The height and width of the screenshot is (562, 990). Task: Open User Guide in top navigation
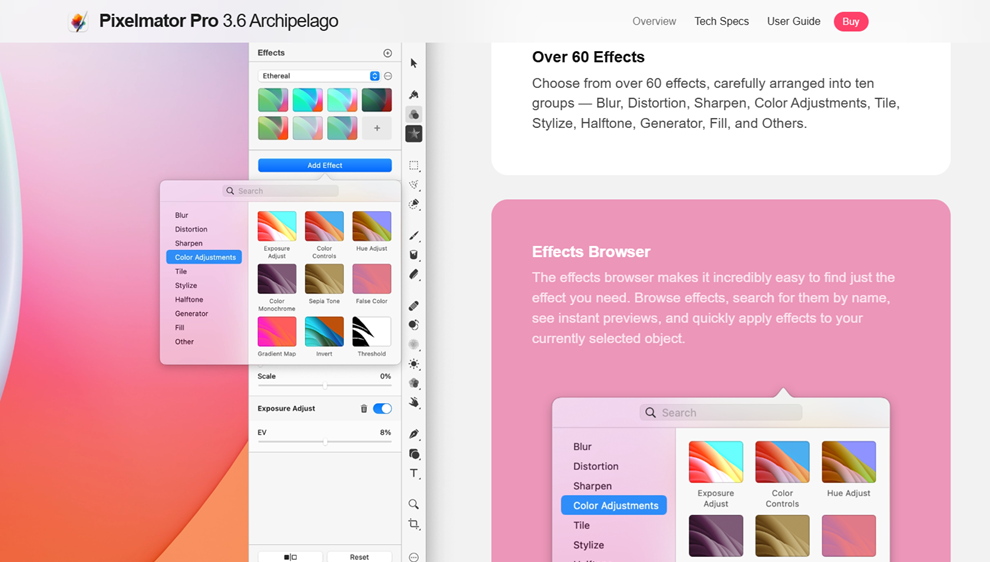pos(794,21)
